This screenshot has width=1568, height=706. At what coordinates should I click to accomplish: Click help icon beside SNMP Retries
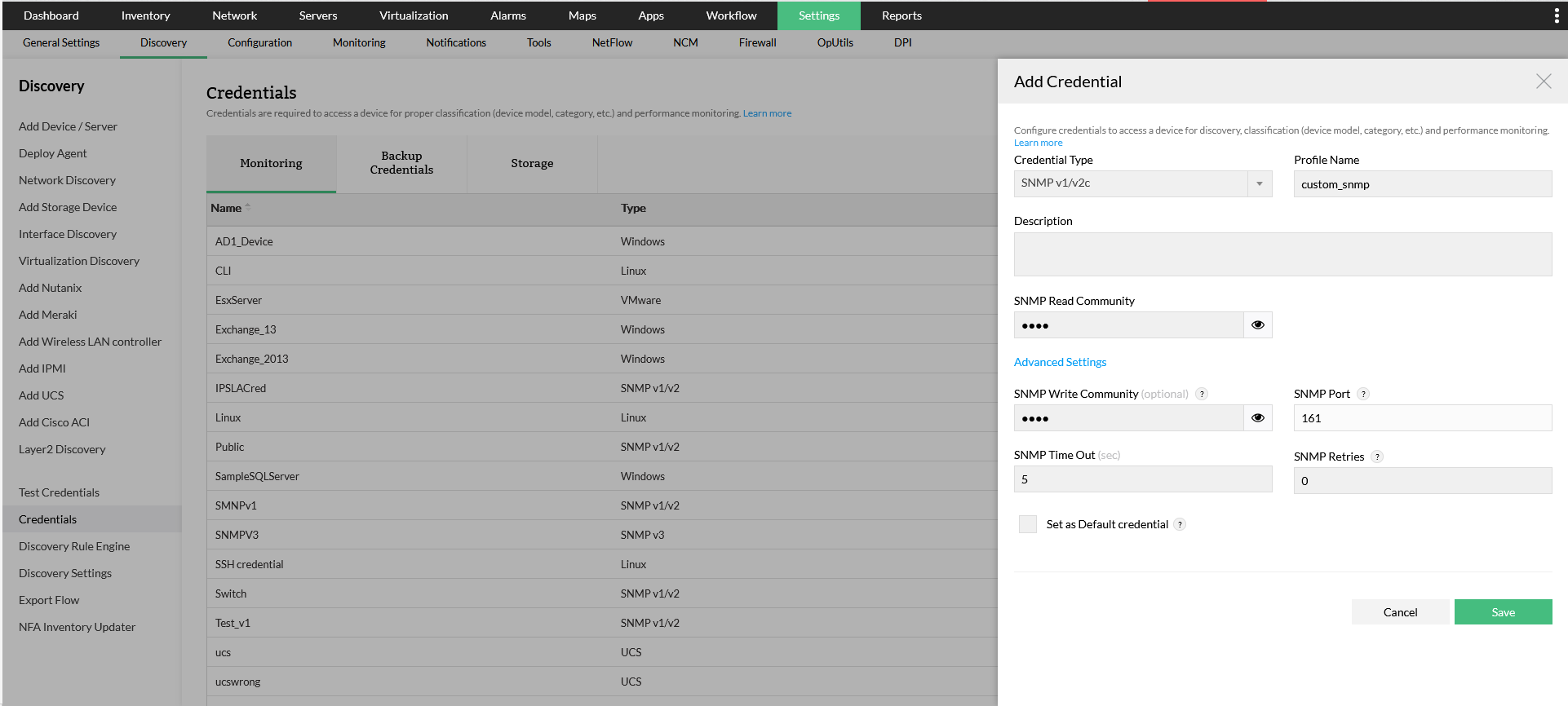coord(1377,457)
